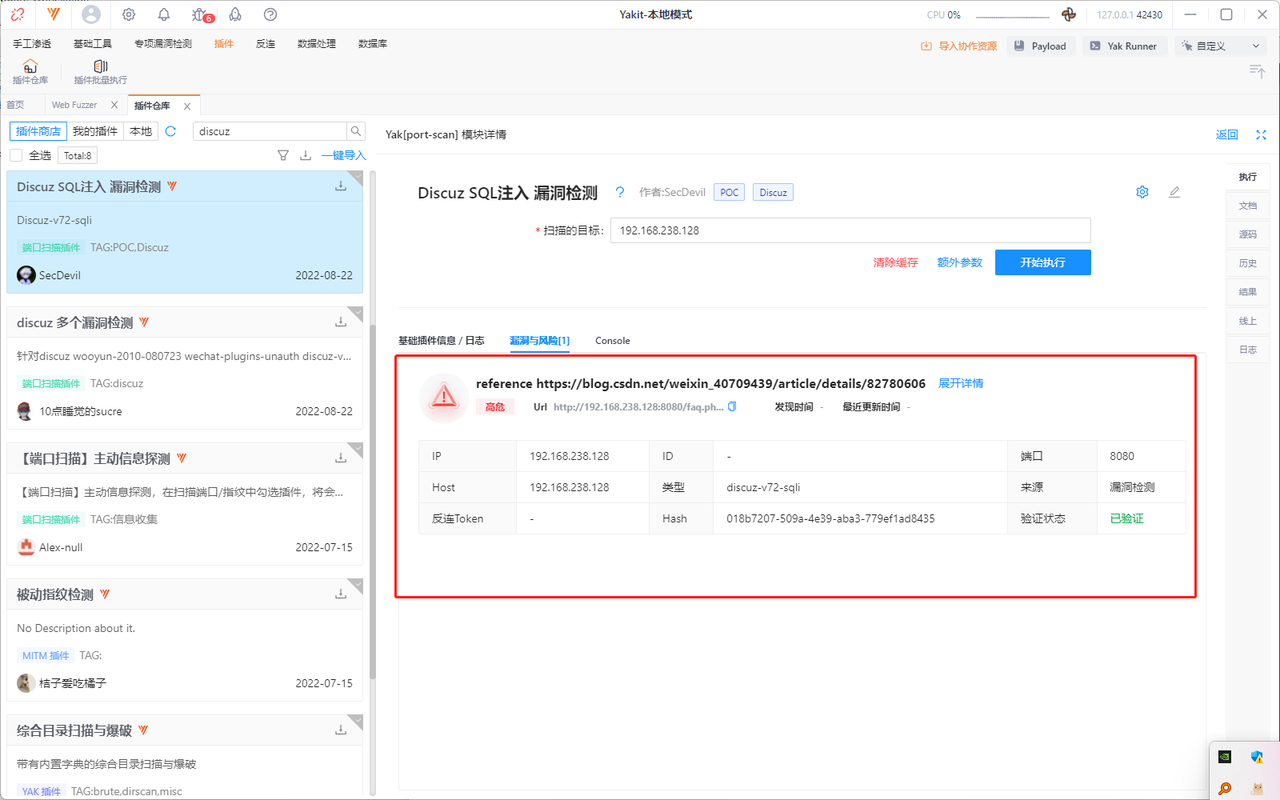The height and width of the screenshot is (800, 1280).
Task: Copy the vulnerability URL
Action: tap(732, 407)
